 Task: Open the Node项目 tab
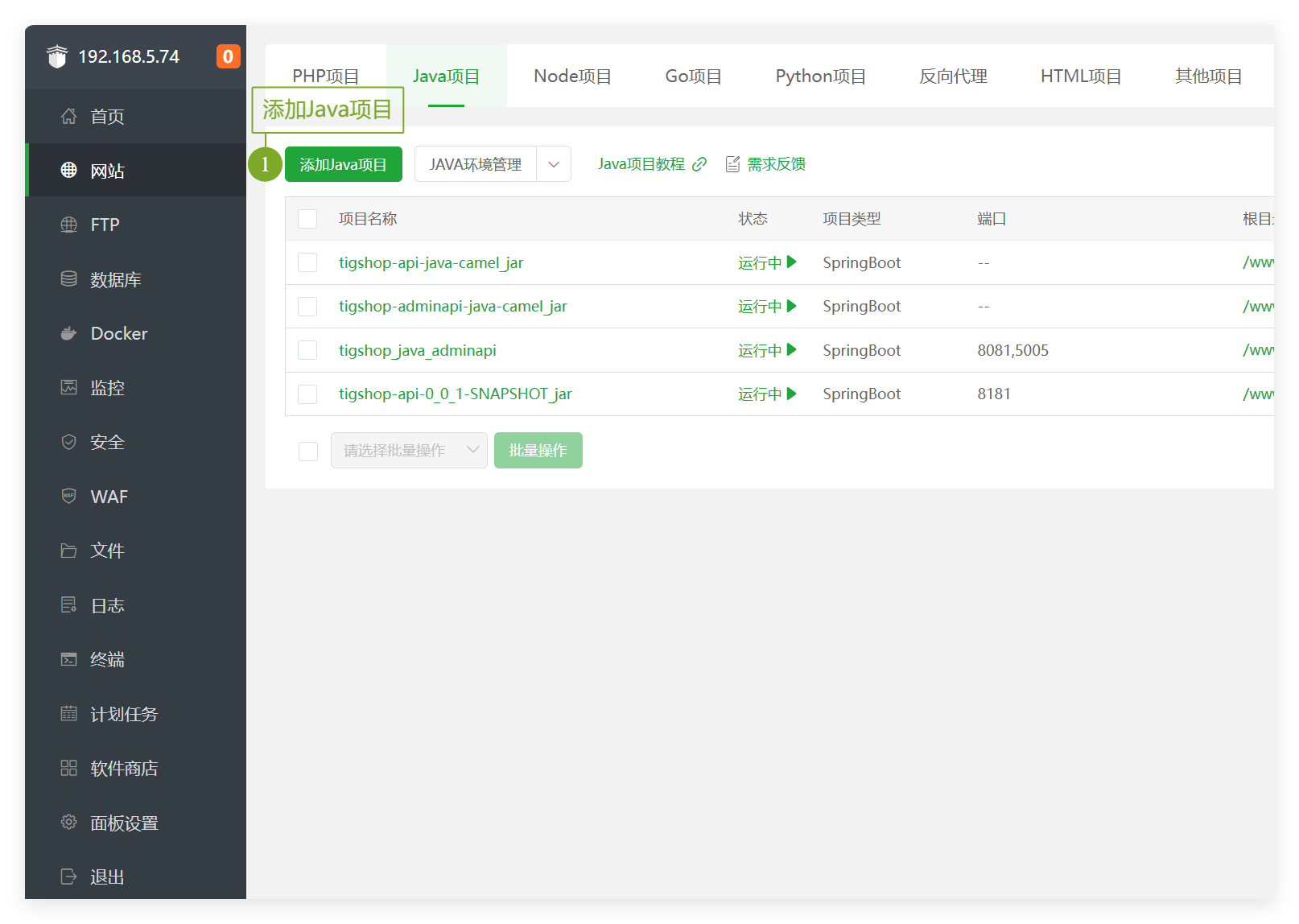(x=573, y=76)
